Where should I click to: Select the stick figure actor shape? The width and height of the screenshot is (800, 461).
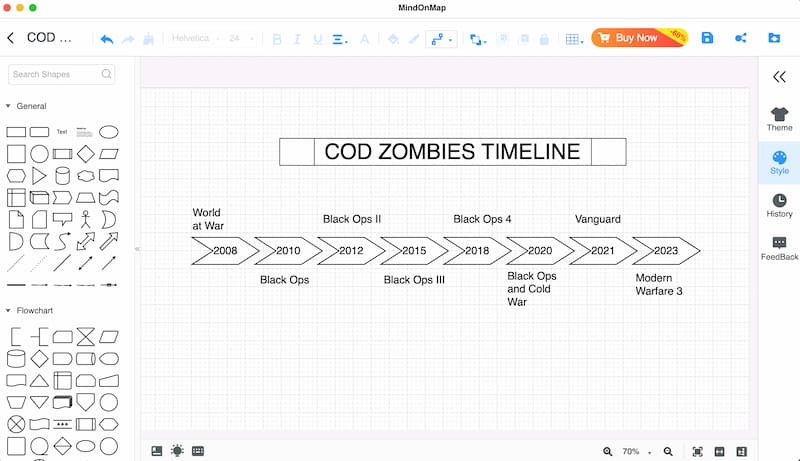tap(85, 219)
